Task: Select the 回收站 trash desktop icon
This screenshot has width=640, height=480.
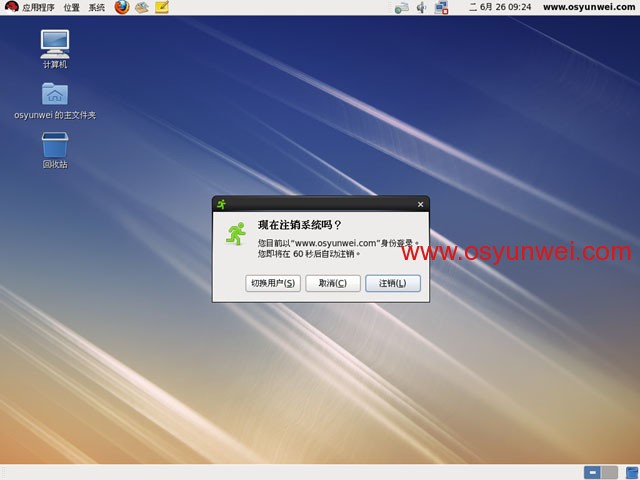Action: coord(55,150)
